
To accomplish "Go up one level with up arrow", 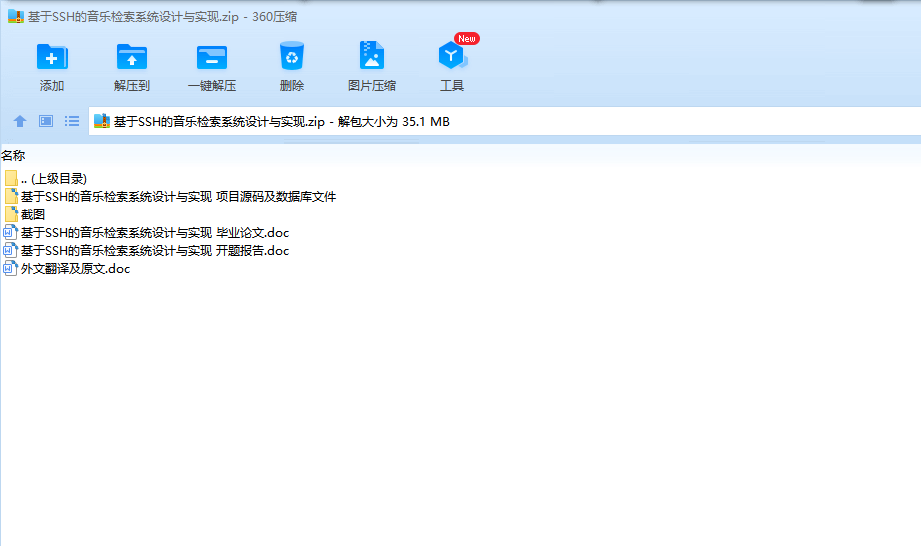I will coord(20,121).
